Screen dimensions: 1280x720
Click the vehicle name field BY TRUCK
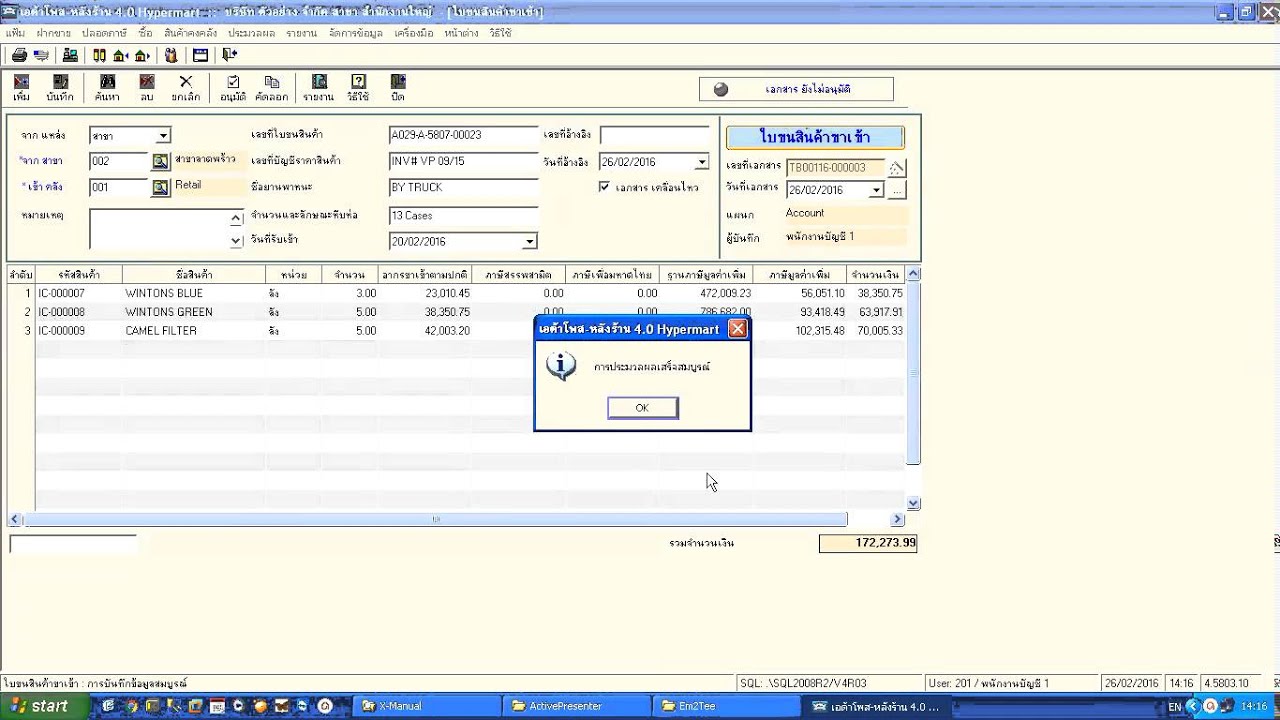tap(463, 187)
